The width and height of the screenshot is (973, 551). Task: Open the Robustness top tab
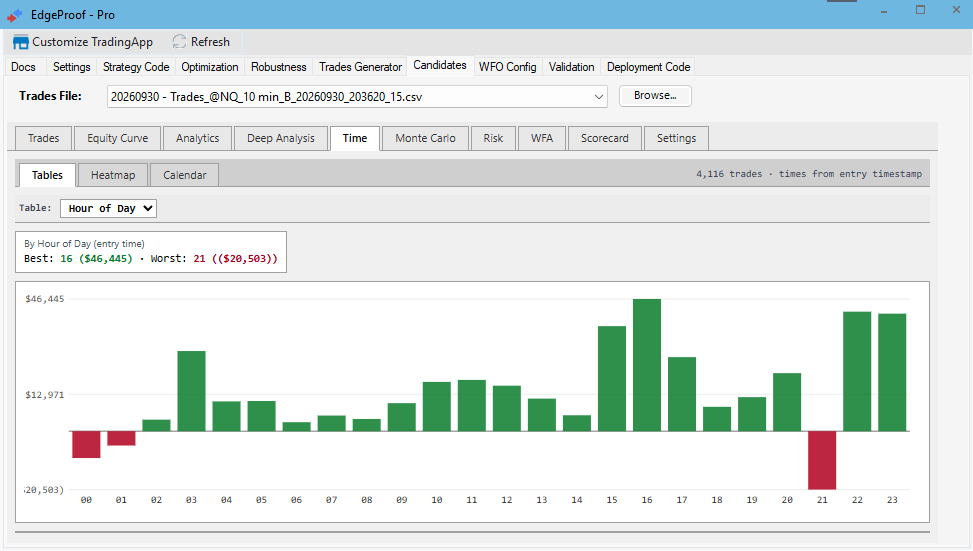279,67
